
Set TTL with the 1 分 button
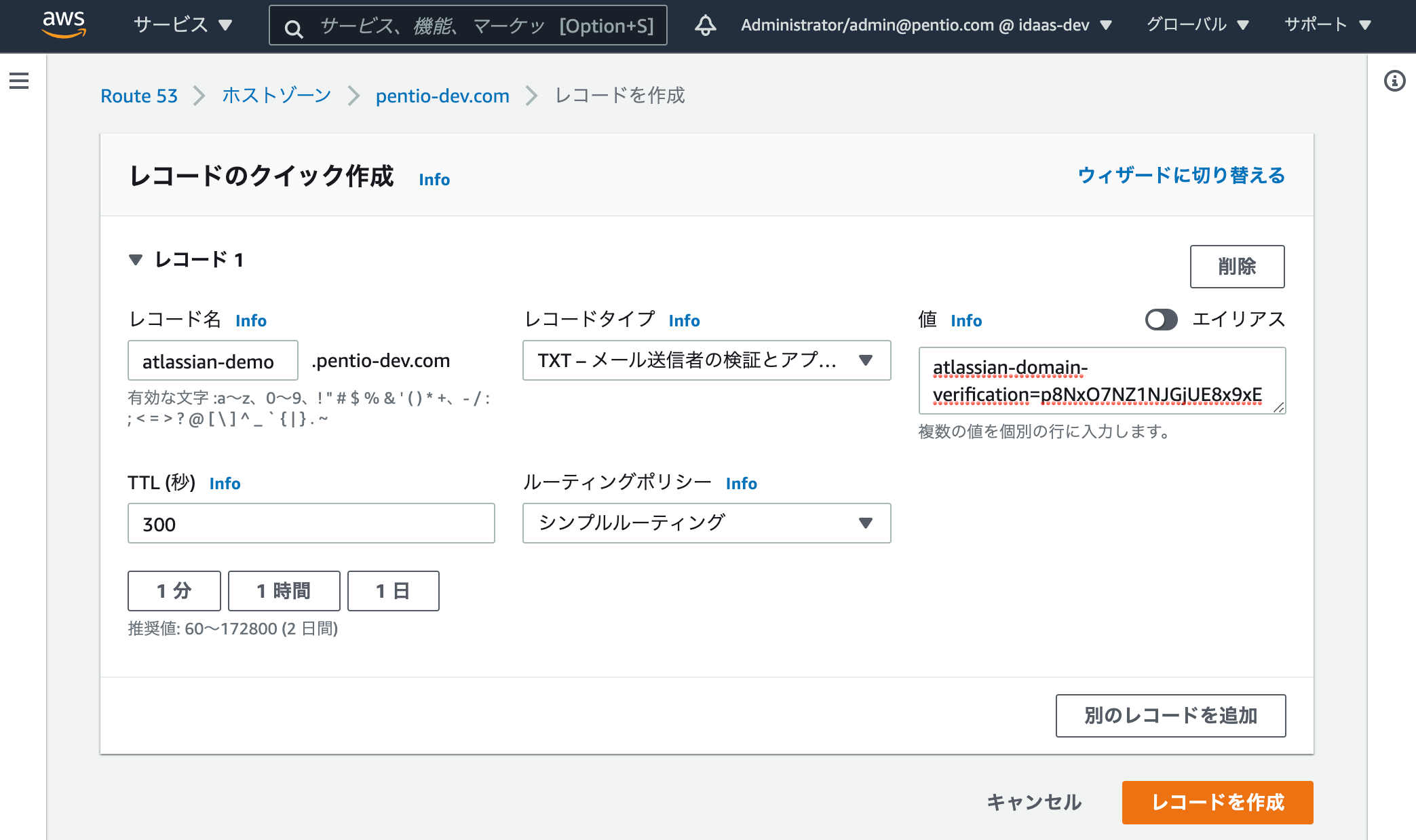174,591
